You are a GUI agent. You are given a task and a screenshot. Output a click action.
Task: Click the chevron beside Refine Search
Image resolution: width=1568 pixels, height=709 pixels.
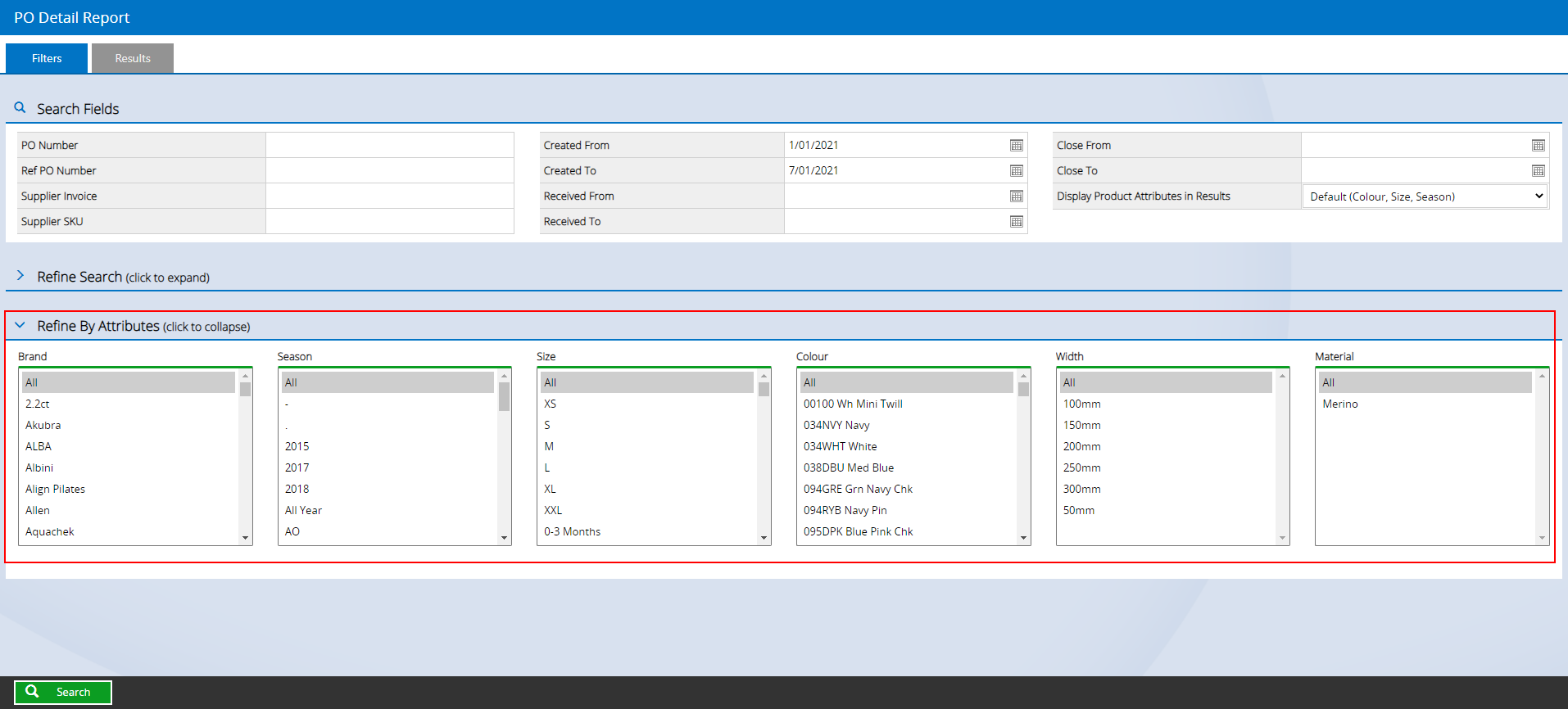point(20,276)
